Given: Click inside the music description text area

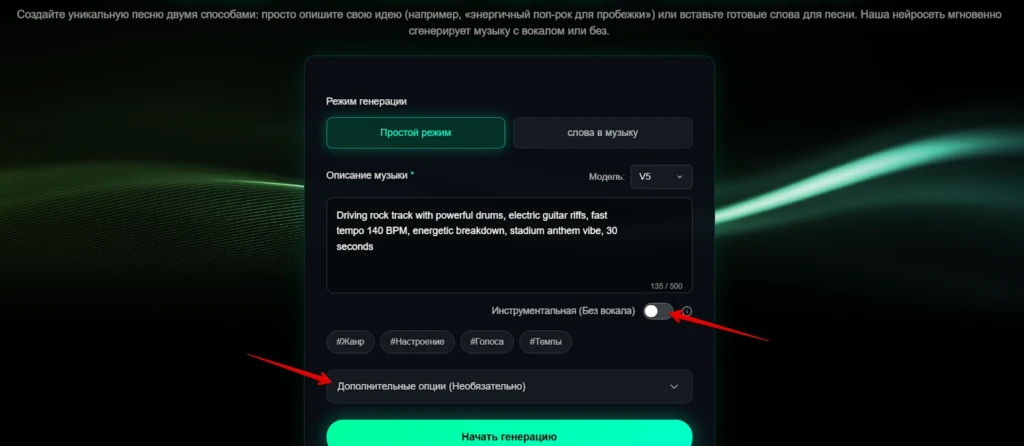Looking at the screenshot, I should (509, 245).
